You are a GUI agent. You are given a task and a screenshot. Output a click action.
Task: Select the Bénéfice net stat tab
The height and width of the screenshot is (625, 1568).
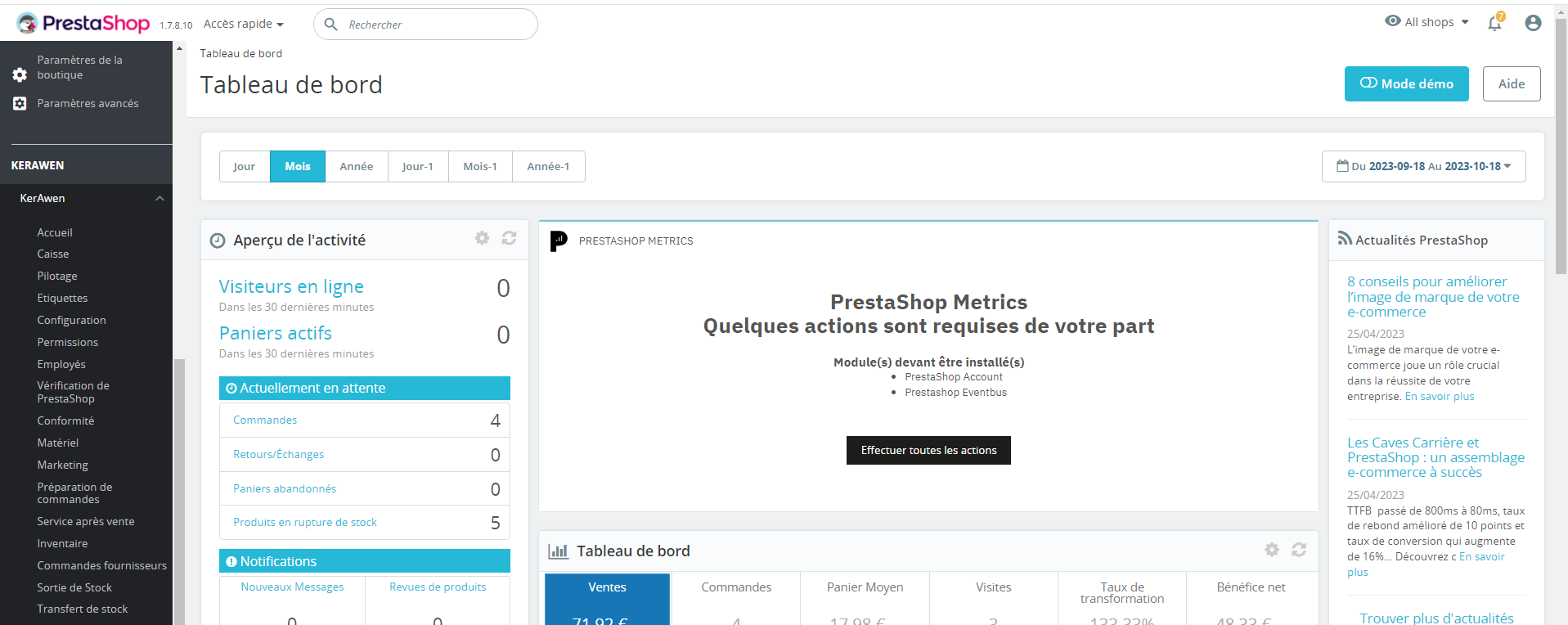pos(1251,599)
